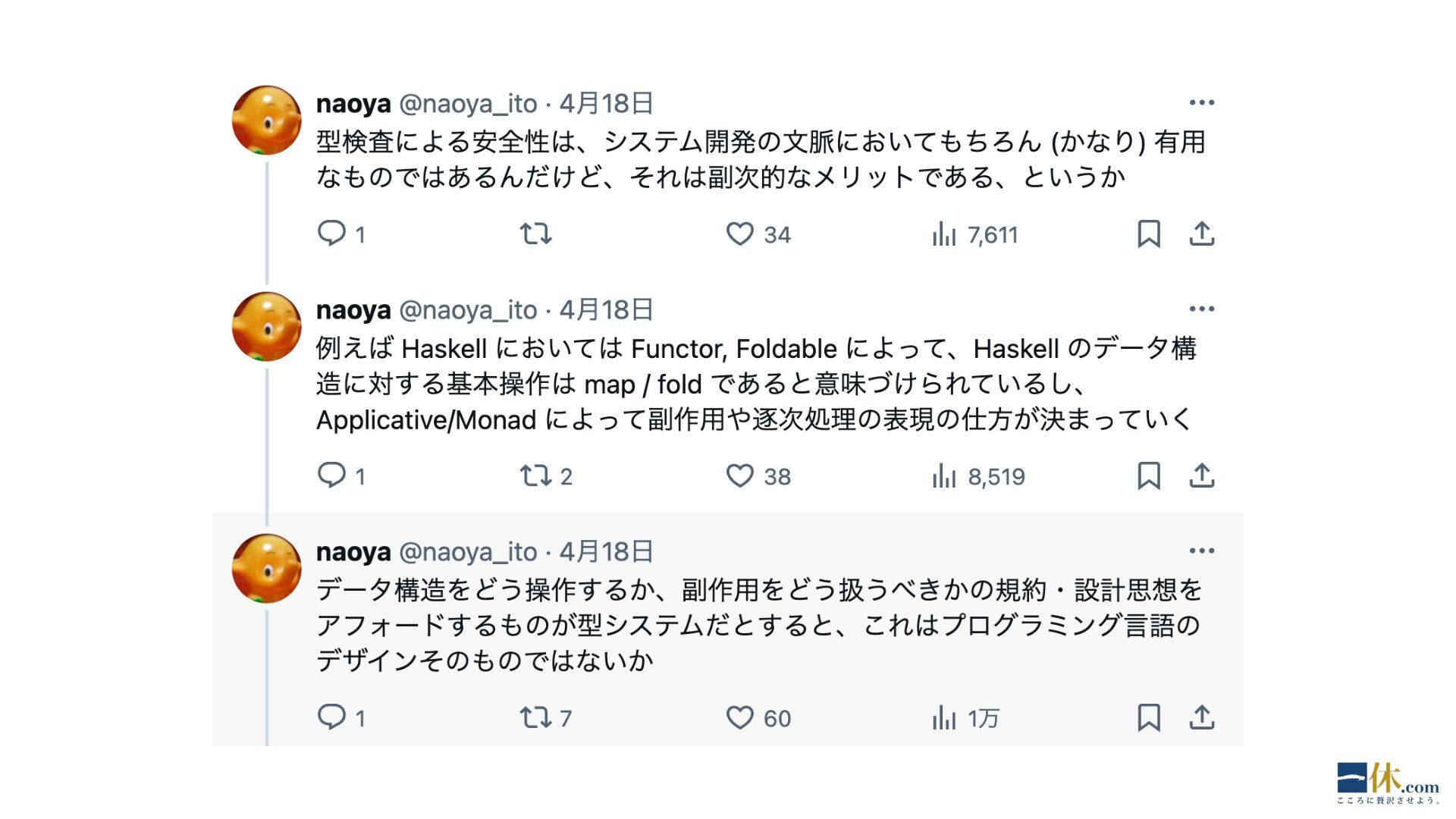
Task: Bookmark the Haskell tweet
Action: point(1148,475)
